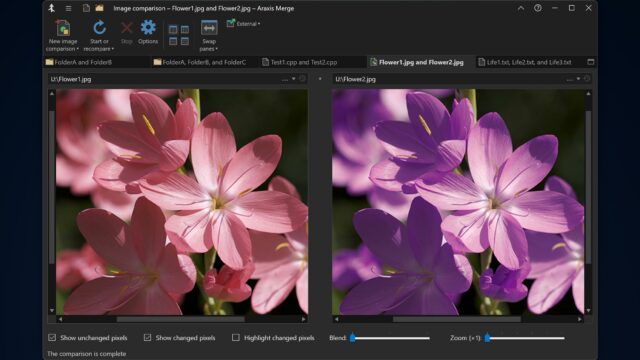Click the round button beside Flower1.jpg path dropdown
The width and height of the screenshot is (640, 360).
click(x=302, y=79)
